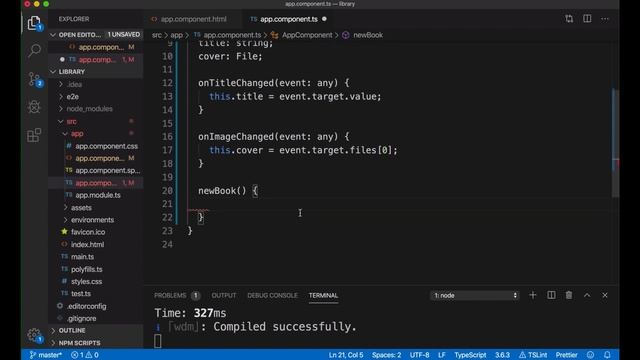Click LF end of line indicator
The width and height of the screenshot is (640, 360).
pos(442,355)
